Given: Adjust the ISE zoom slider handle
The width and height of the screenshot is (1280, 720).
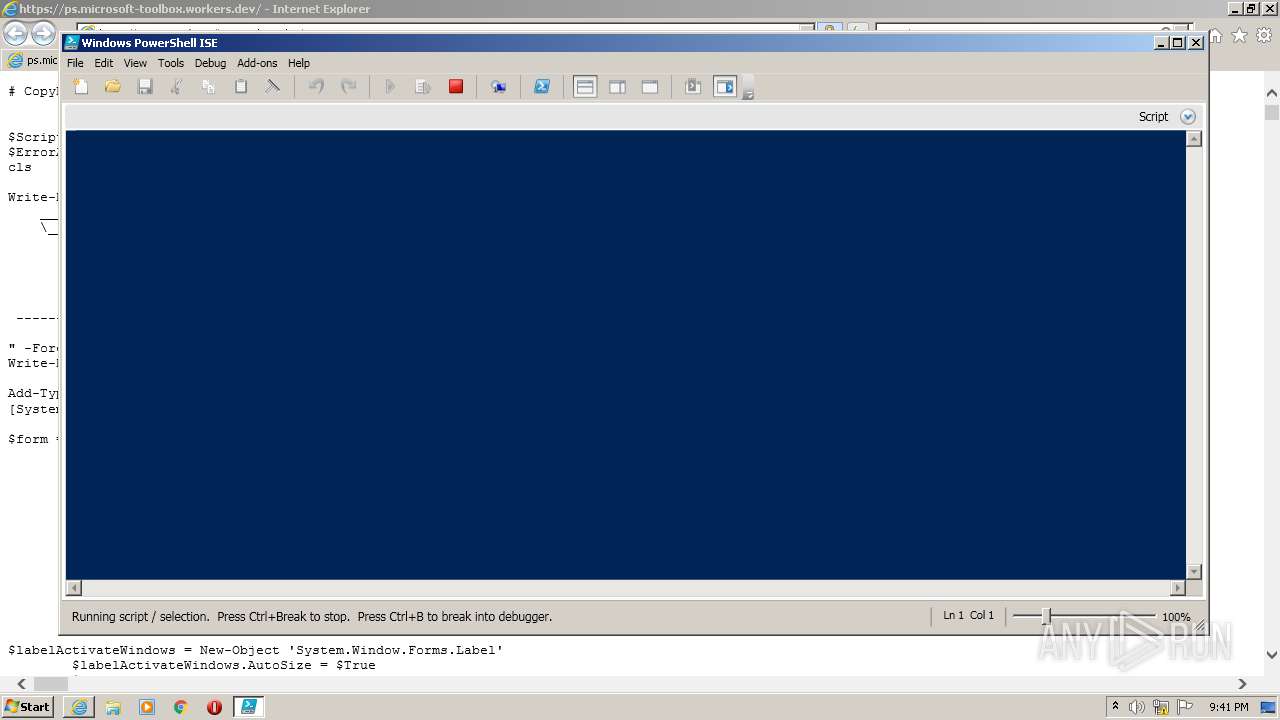Looking at the screenshot, I should click(1046, 616).
